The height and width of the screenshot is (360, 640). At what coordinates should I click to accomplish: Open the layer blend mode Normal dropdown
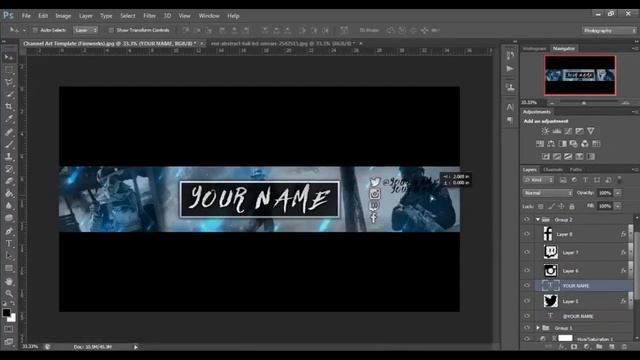[548, 193]
